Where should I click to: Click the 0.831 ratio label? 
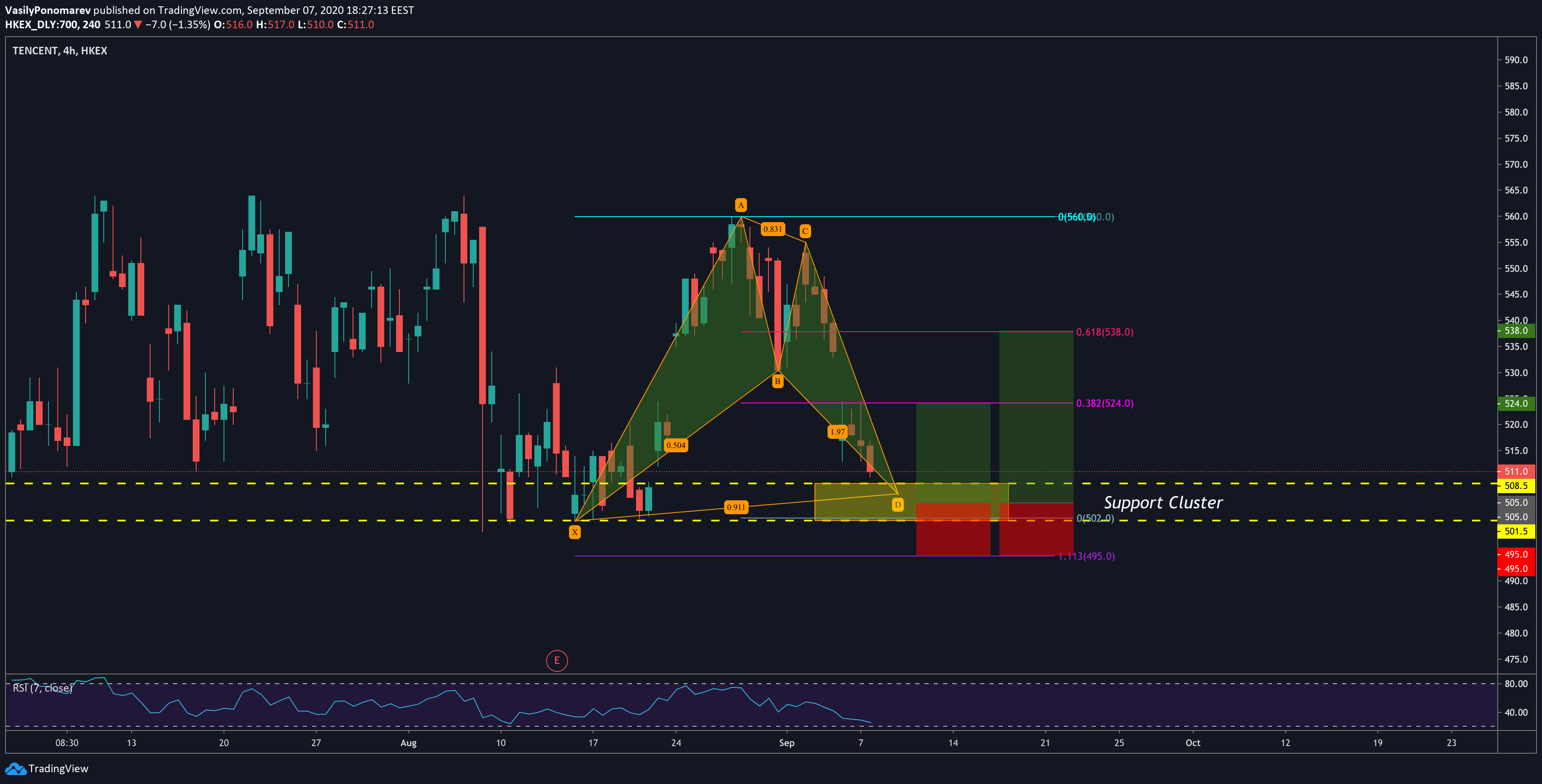click(773, 229)
